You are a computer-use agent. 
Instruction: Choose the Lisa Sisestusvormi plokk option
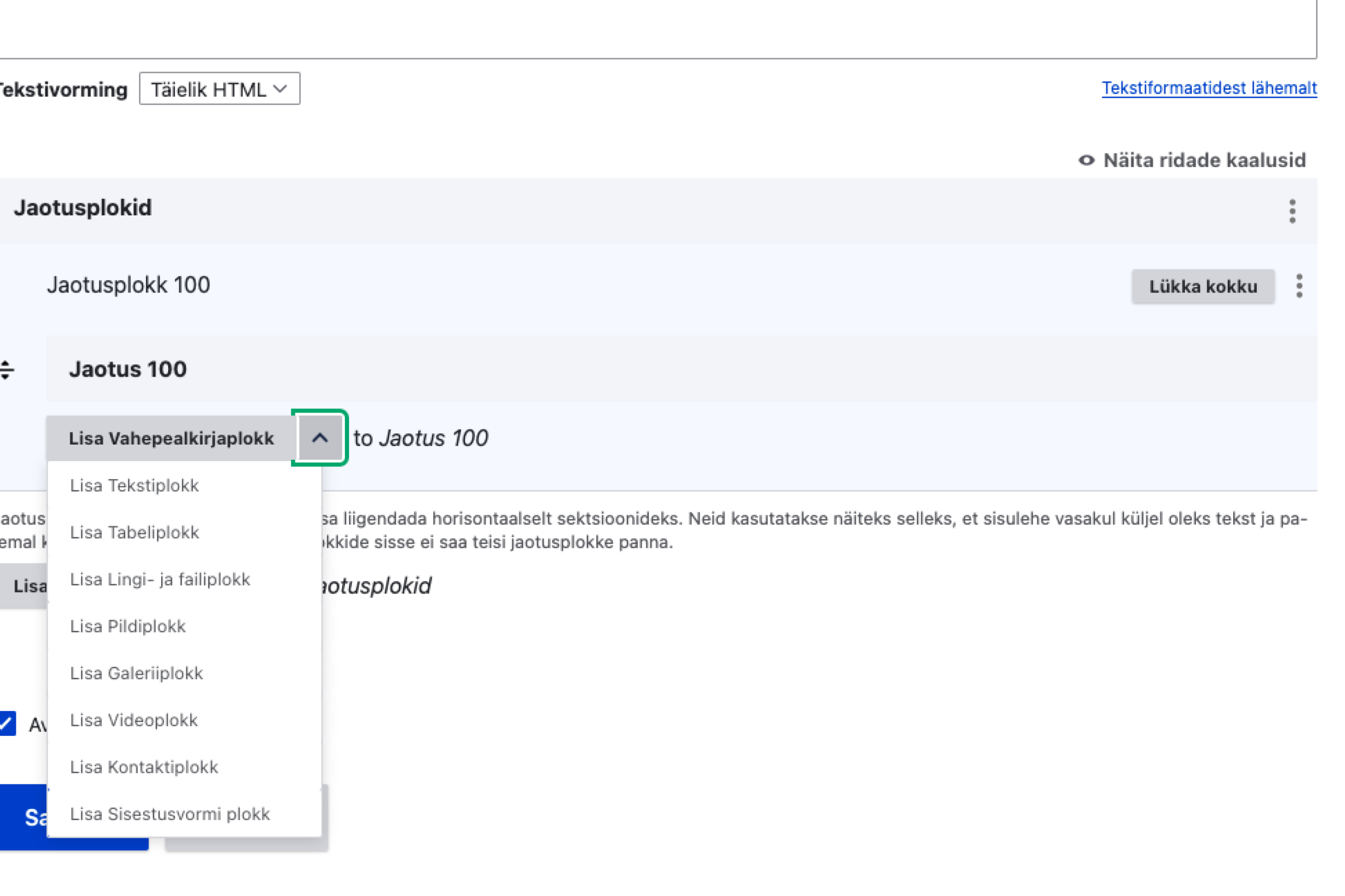[x=170, y=814]
